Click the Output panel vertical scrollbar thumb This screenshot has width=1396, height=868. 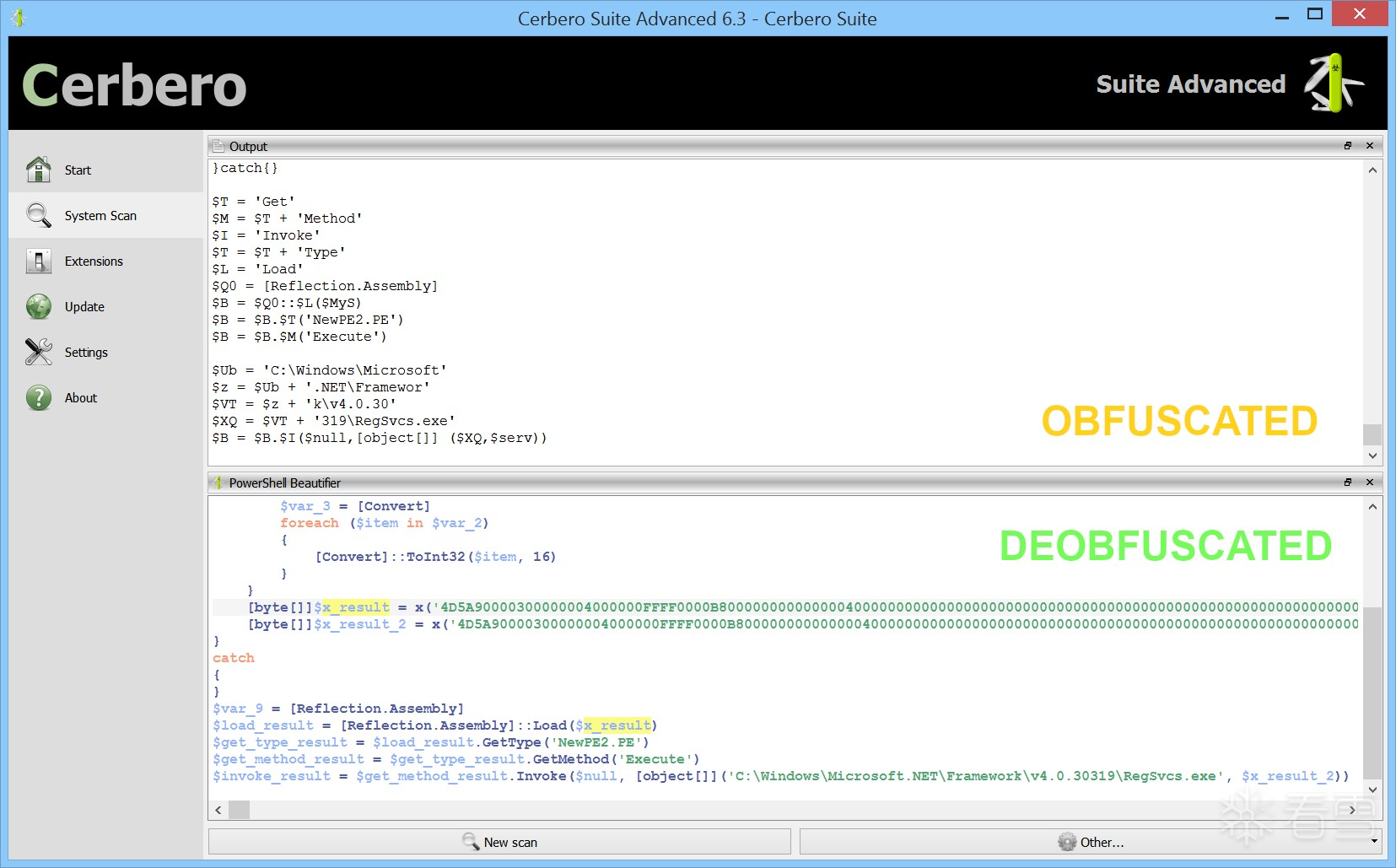[x=1372, y=434]
